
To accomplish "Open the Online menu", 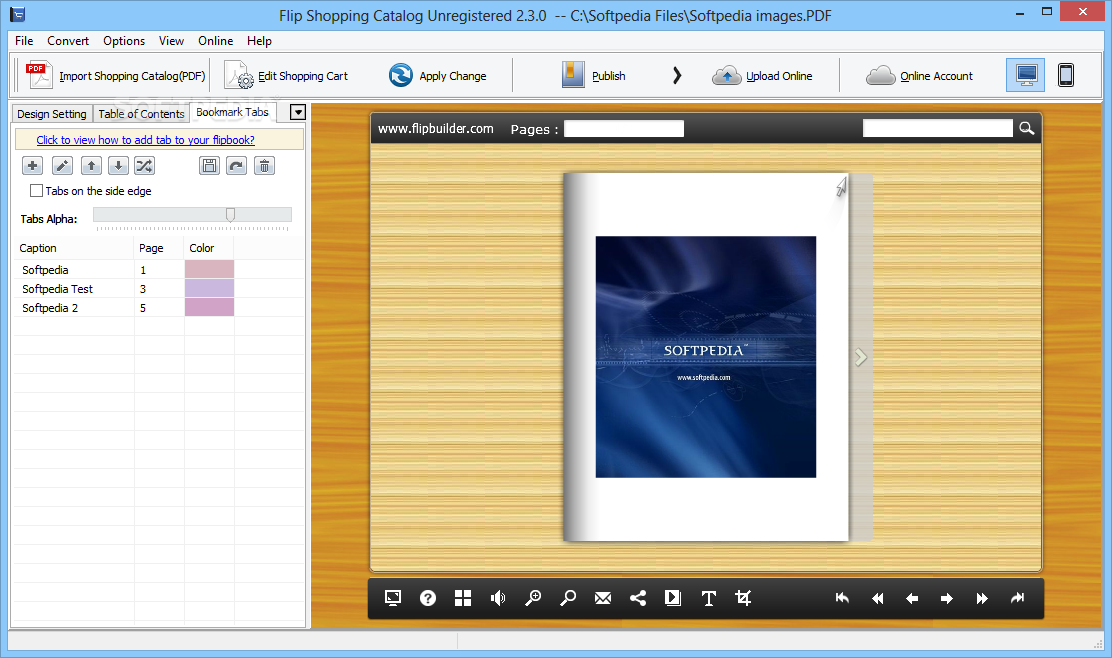I will (216, 41).
